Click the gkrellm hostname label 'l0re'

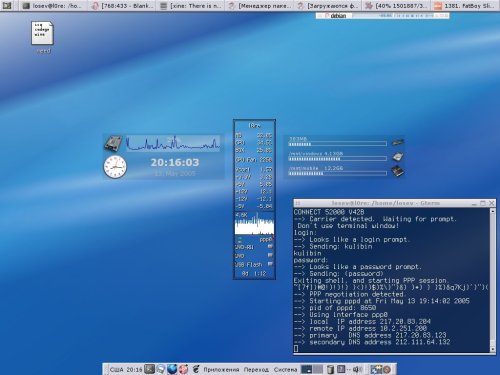coord(254,126)
